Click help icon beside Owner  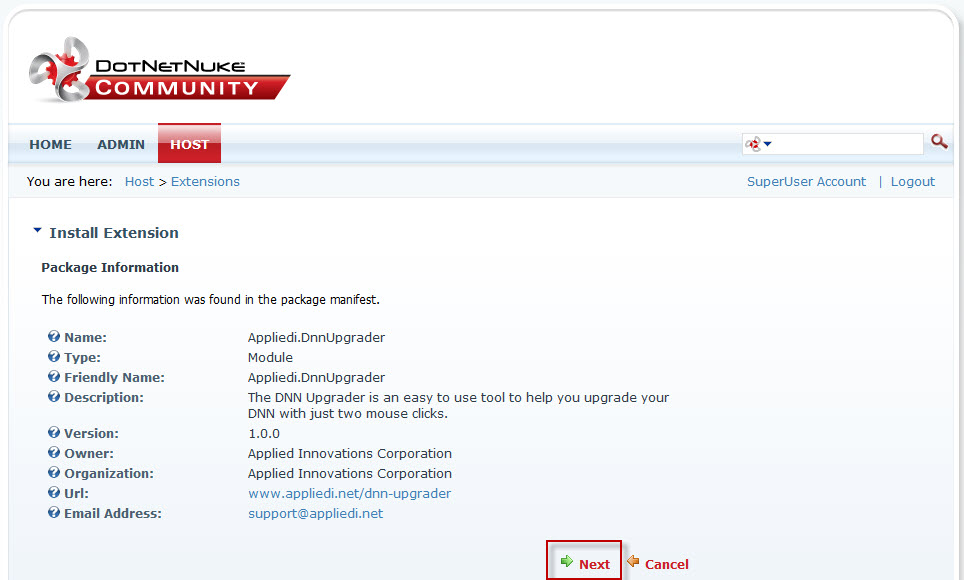click(x=54, y=453)
